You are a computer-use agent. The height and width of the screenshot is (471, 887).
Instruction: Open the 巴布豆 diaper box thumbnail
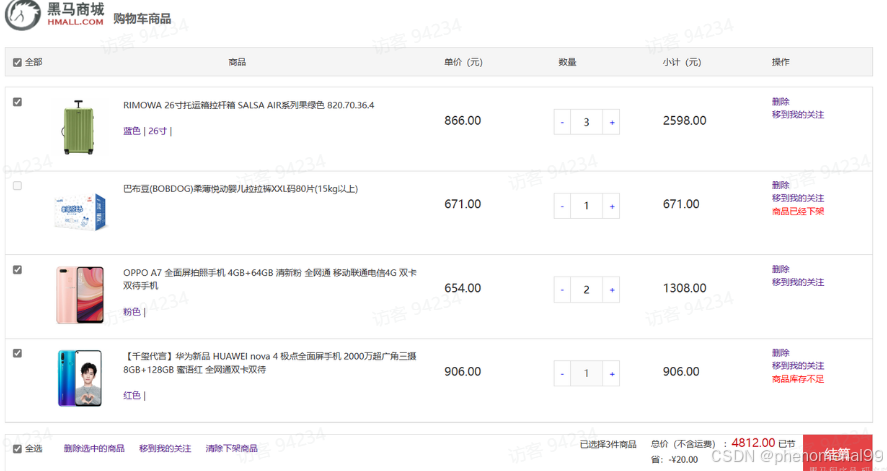pyautogui.click(x=80, y=212)
